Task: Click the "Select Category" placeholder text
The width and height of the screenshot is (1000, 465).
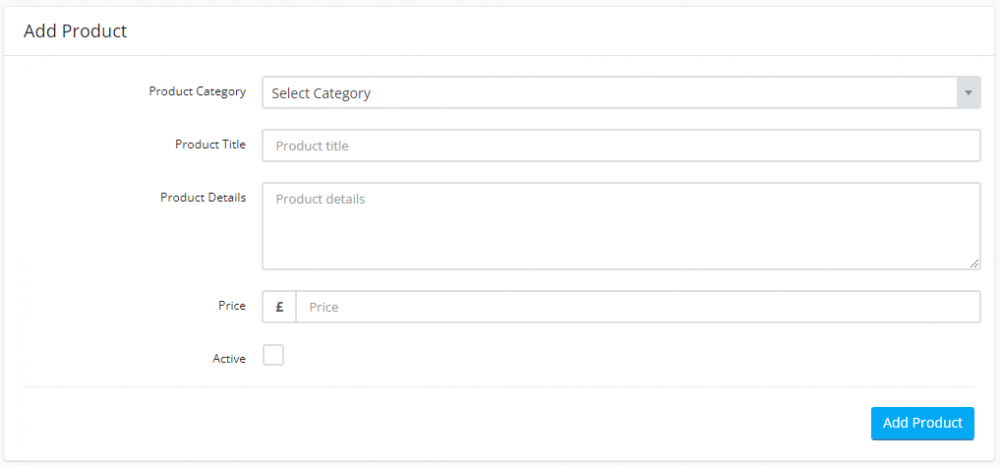Action: pyautogui.click(x=321, y=93)
